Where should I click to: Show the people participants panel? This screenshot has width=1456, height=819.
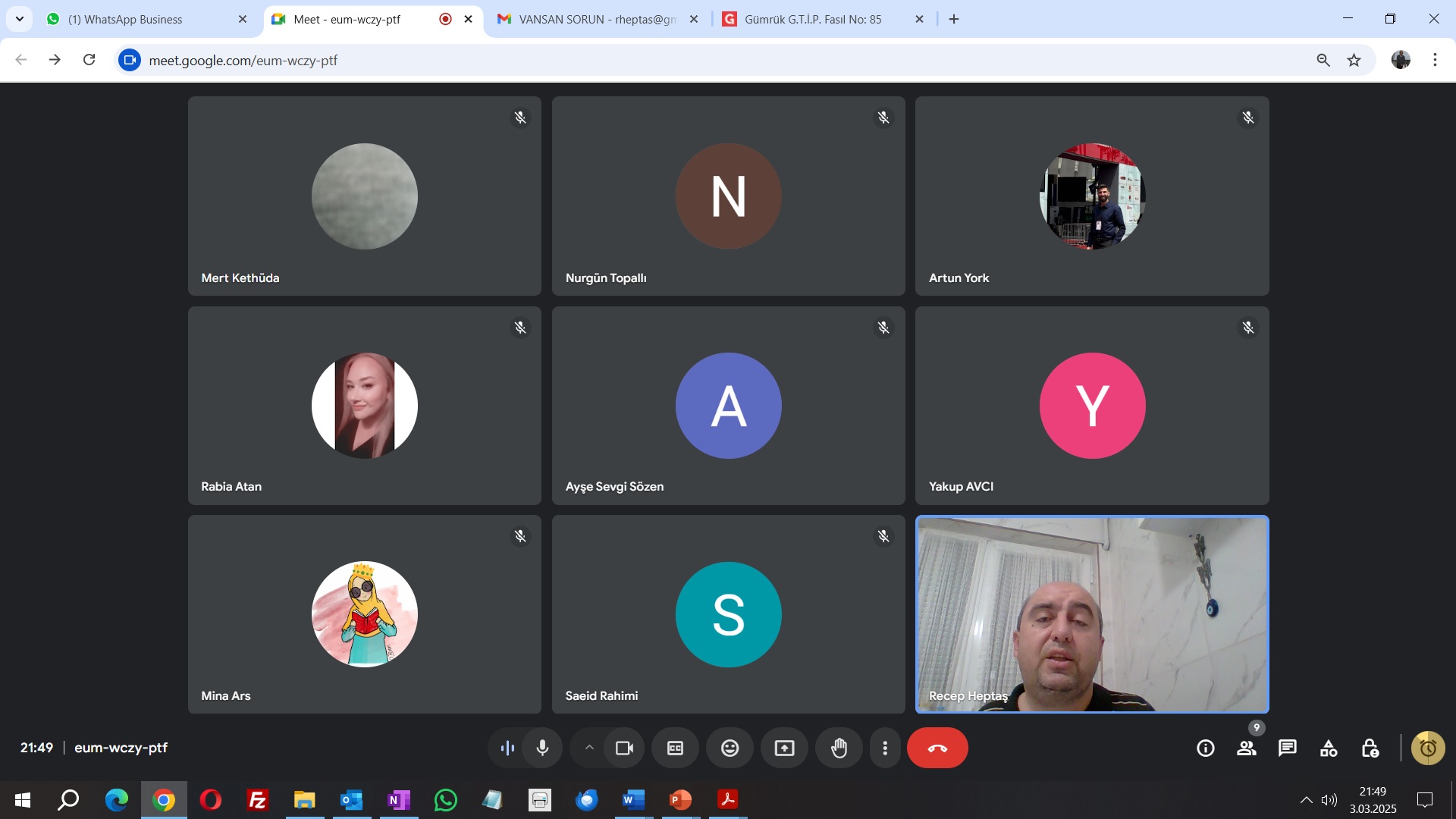tap(1247, 748)
